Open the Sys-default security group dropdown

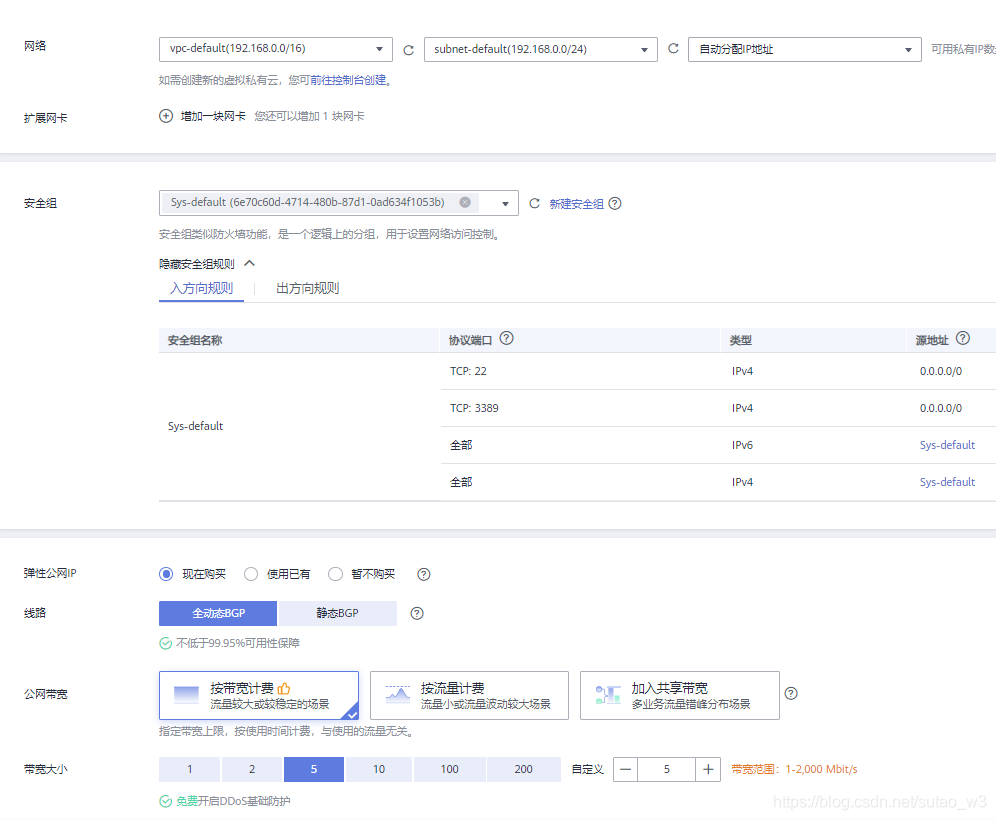(x=339, y=203)
